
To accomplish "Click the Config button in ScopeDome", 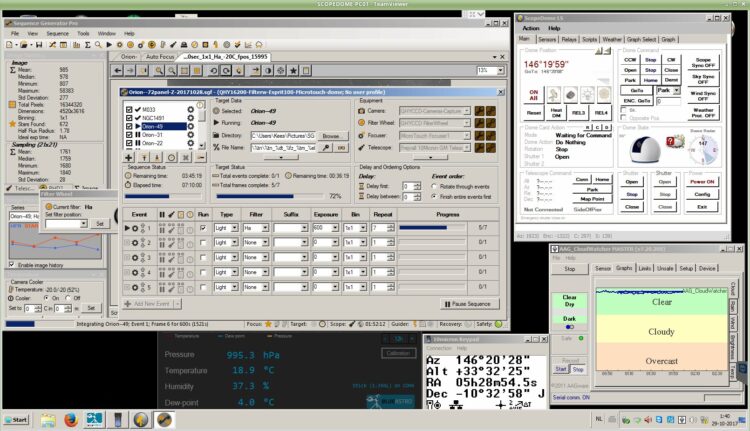I will click(x=702, y=194).
